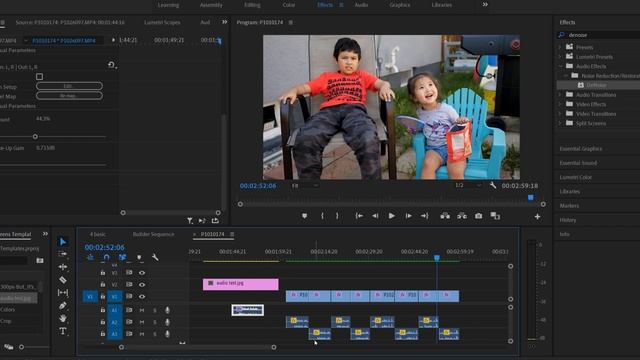This screenshot has width=640, height=360.
Task: Toggle lock on track V2
Action: [x=102, y=284]
